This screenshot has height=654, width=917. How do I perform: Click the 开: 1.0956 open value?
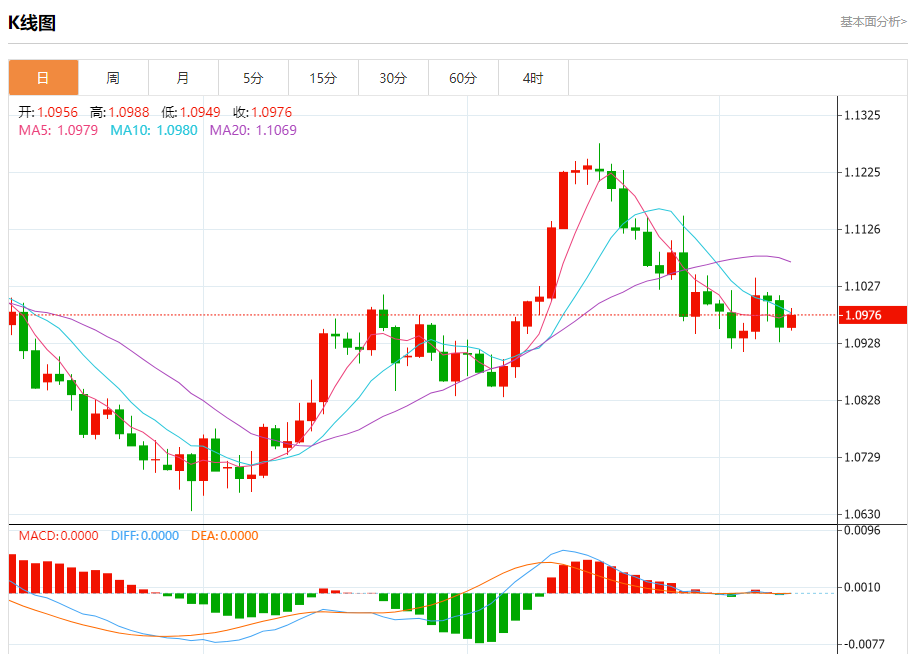48,112
